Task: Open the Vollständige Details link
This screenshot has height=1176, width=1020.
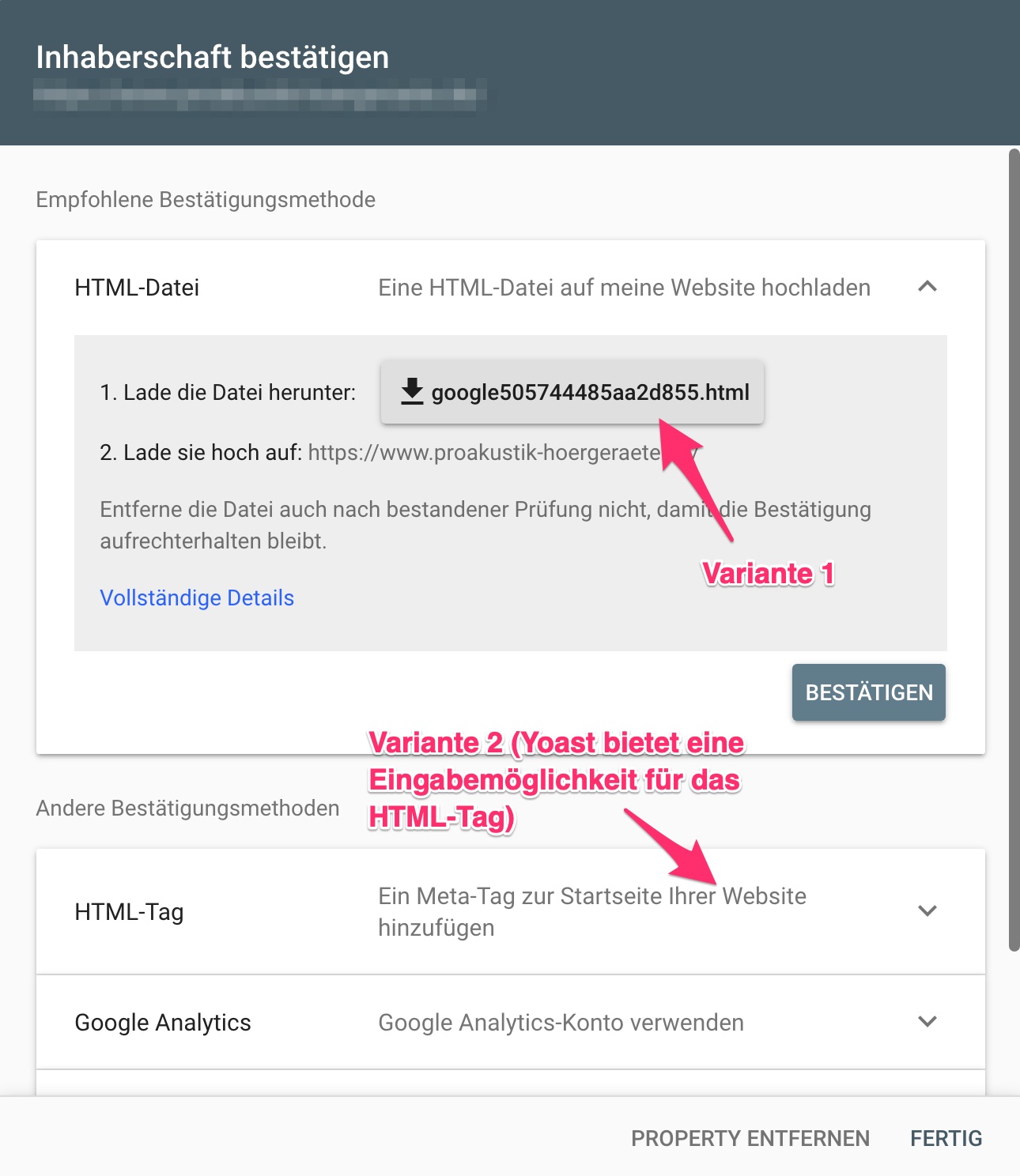Action: (x=197, y=598)
